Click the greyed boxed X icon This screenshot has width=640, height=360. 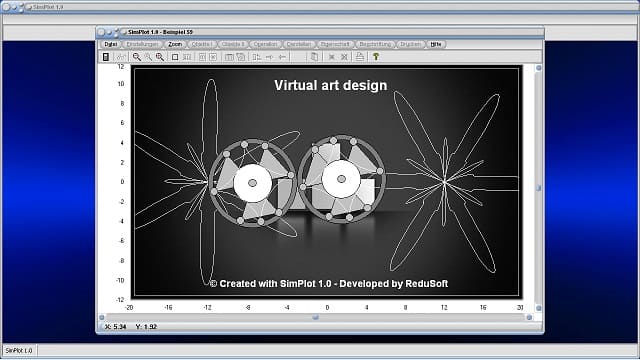point(213,57)
